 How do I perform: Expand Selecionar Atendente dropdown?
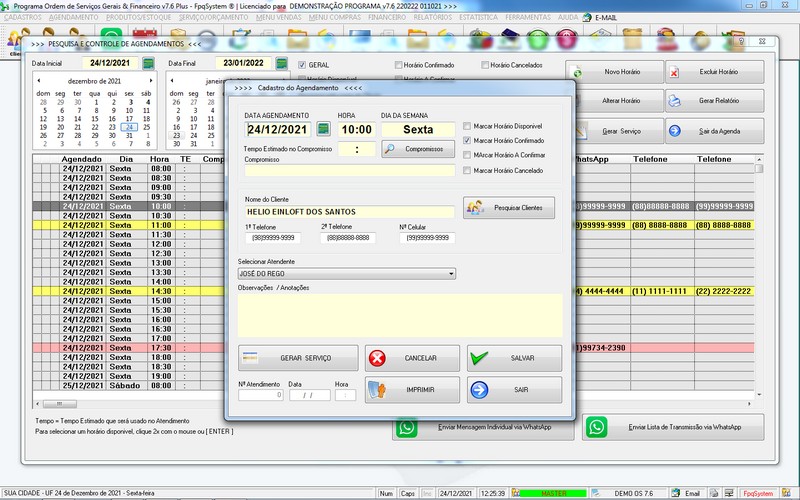451,274
